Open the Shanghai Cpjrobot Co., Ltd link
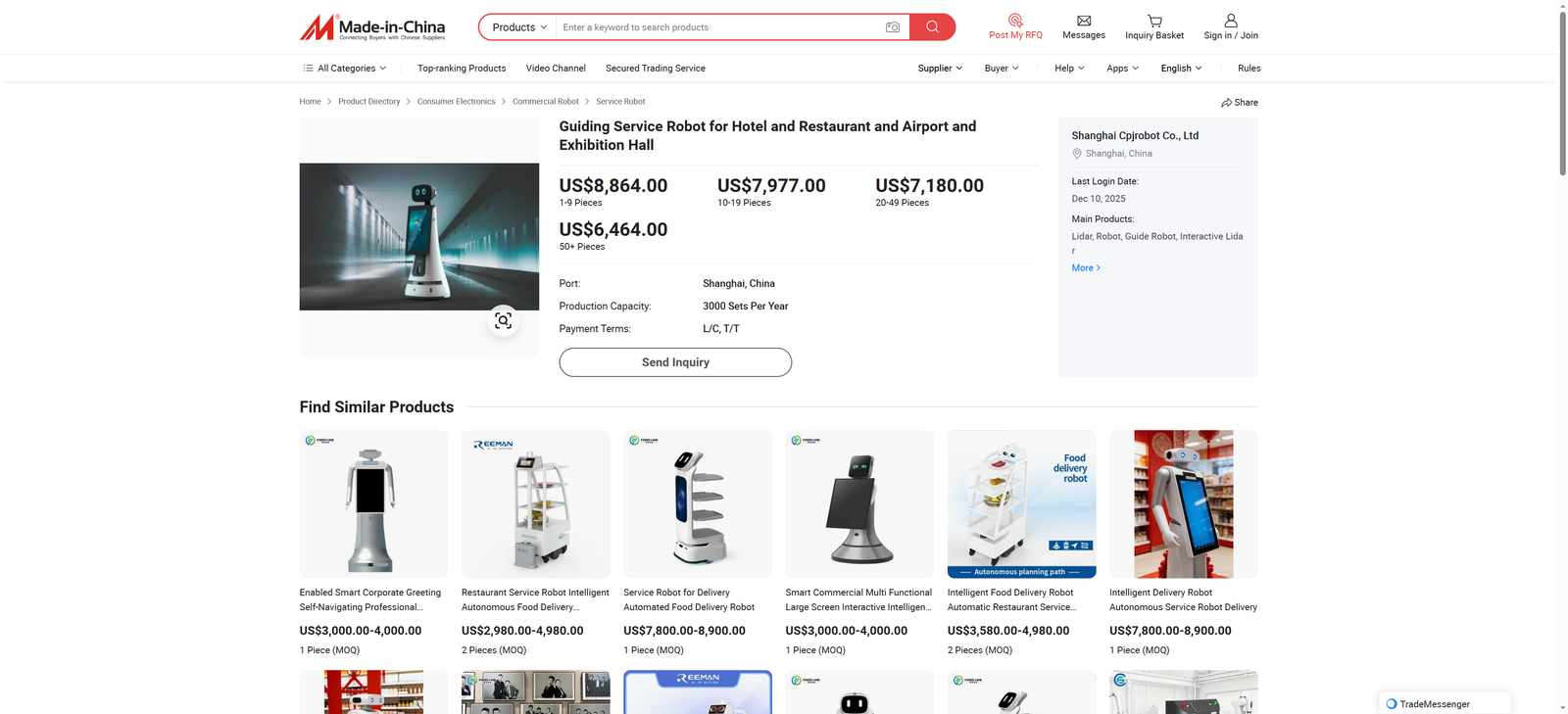This screenshot has width=1568, height=714. pos(1135,136)
